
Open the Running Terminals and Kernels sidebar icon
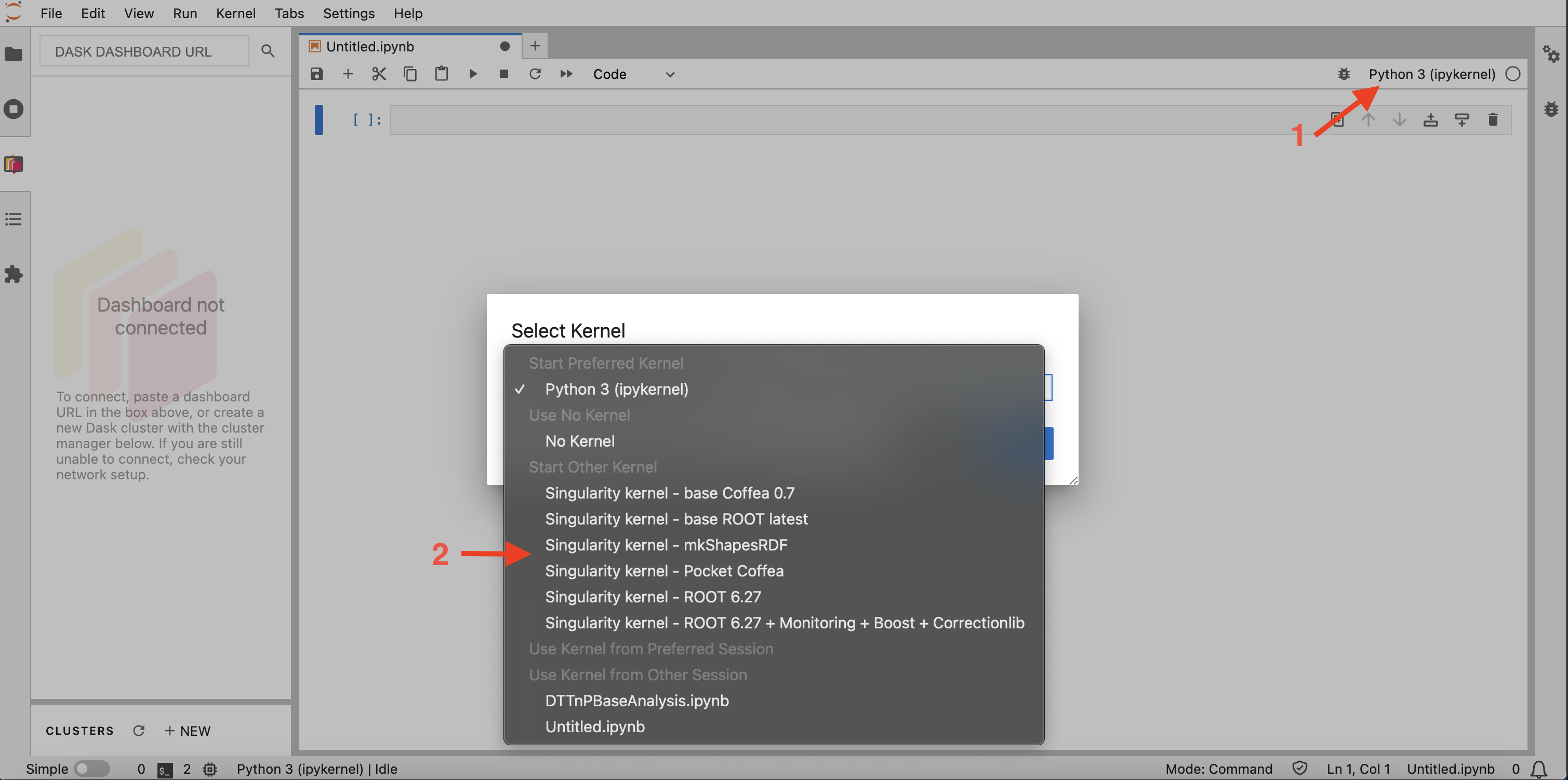pos(14,110)
